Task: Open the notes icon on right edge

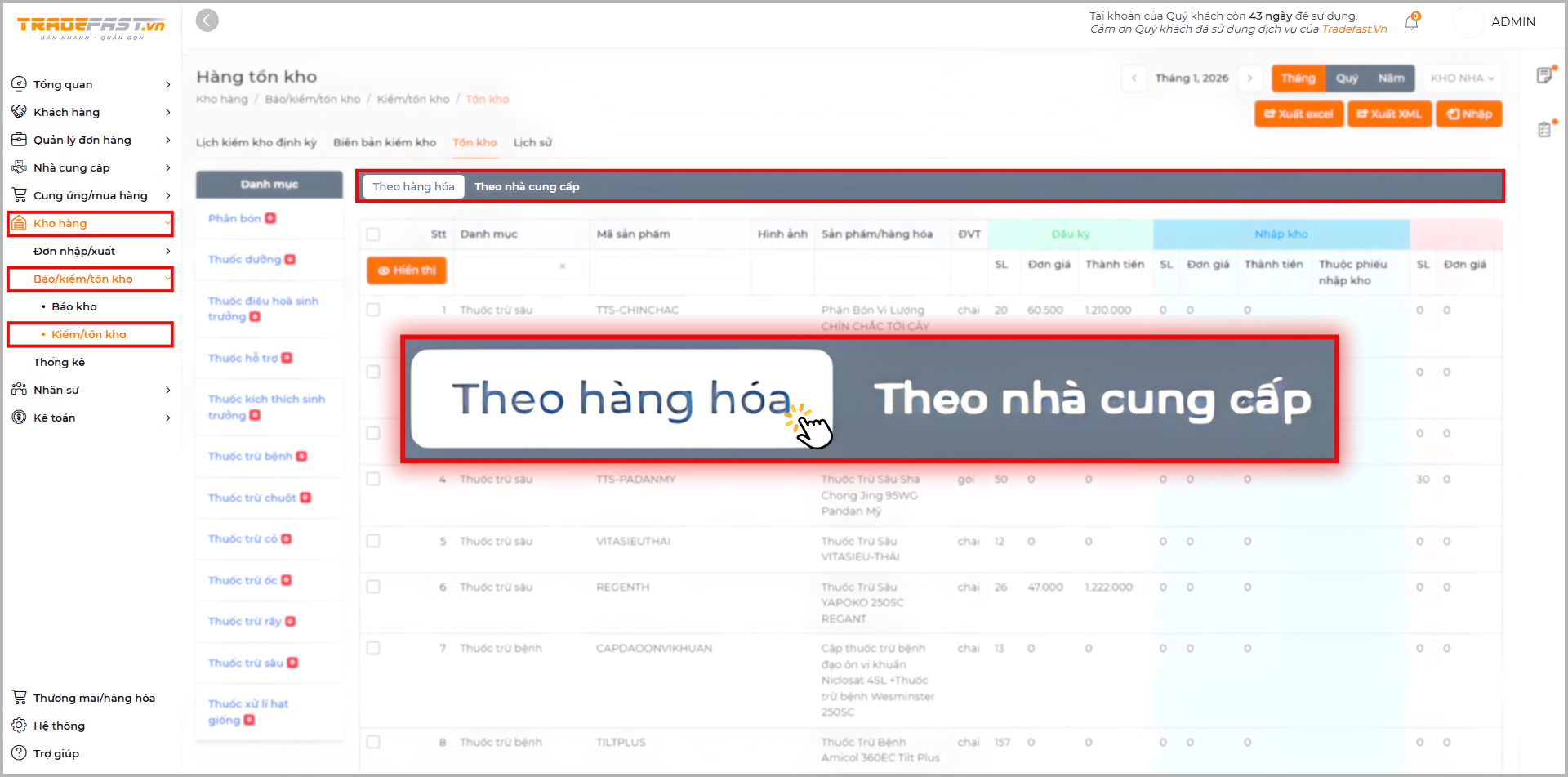Action: 1544,75
